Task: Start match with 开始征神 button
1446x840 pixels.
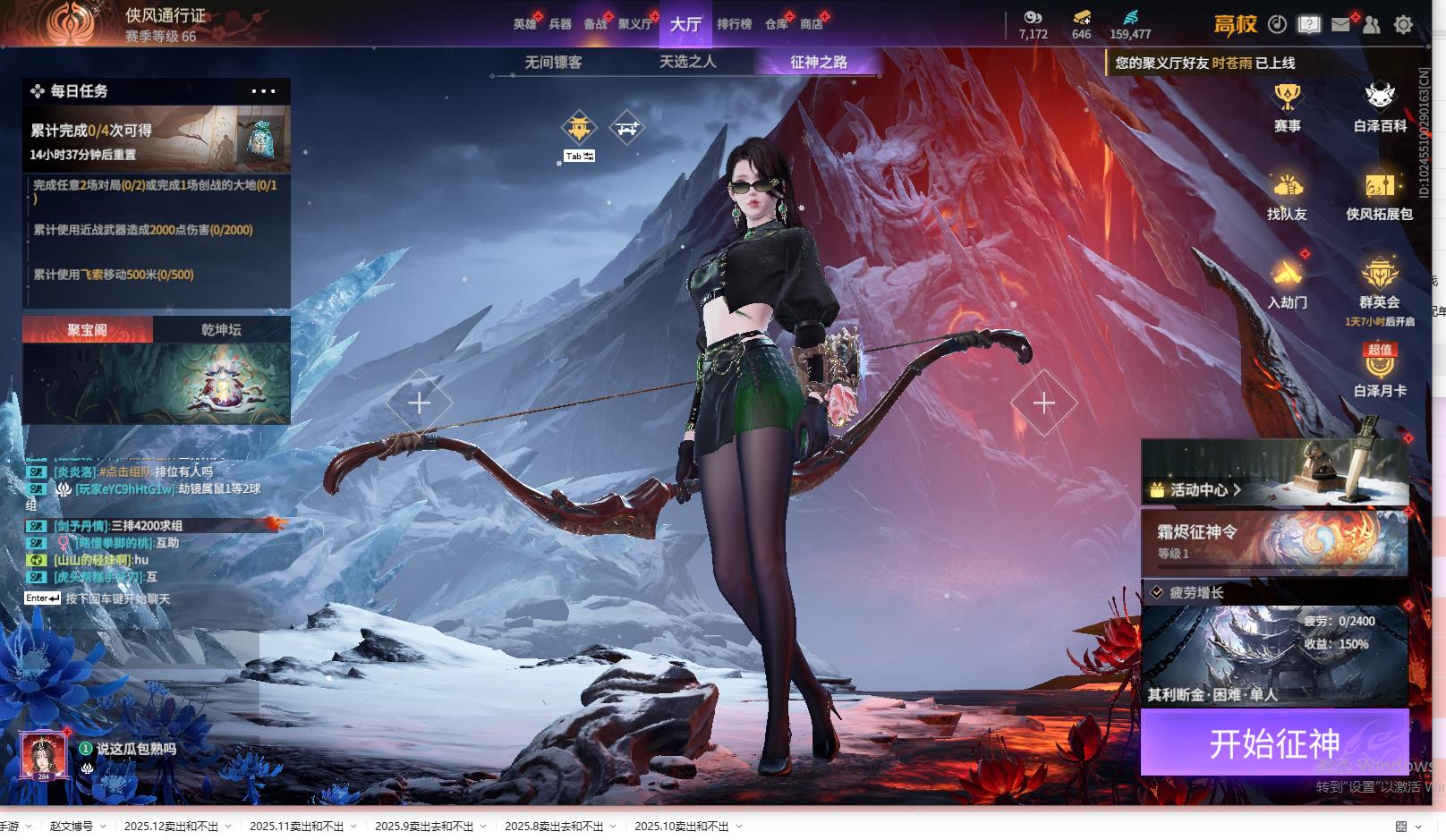Action: tap(1274, 742)
